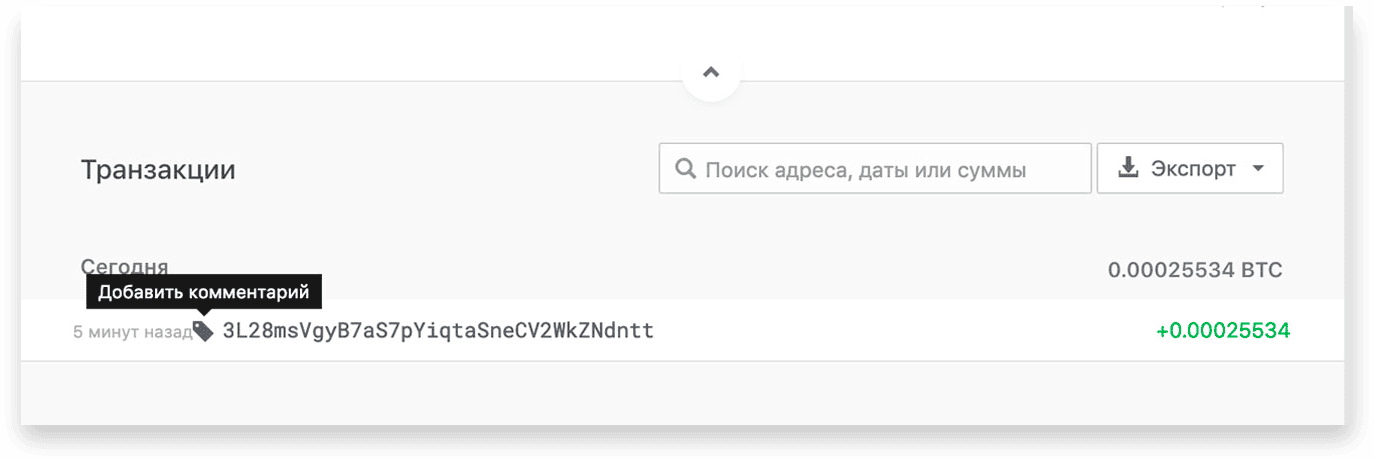Click the green +0.00025534 amount

click(x=1223, y=331)
